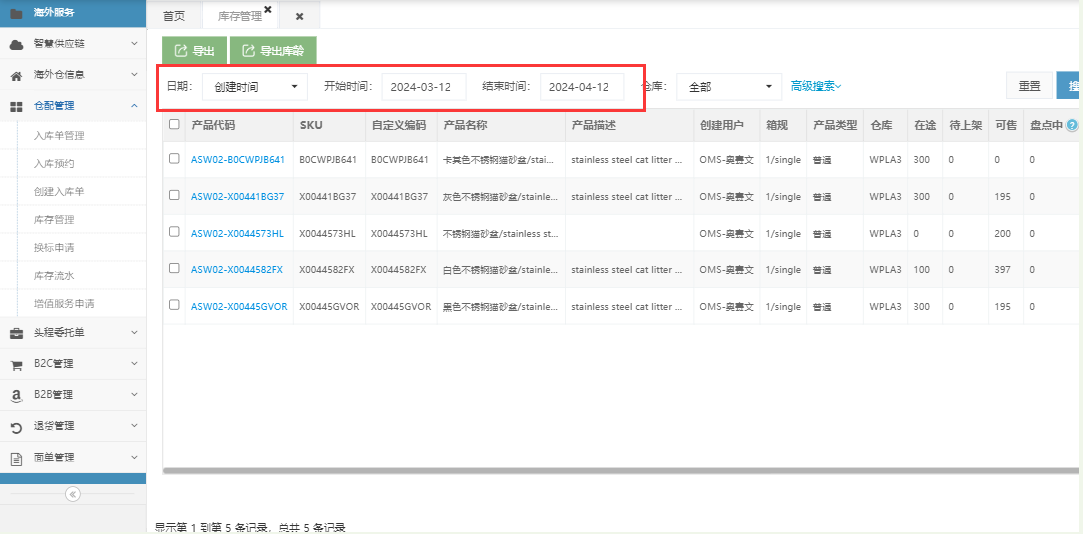Open product link ASW02-X0044573HL
This screenshot has height=534, width=1083.
(x=237, y=233)
